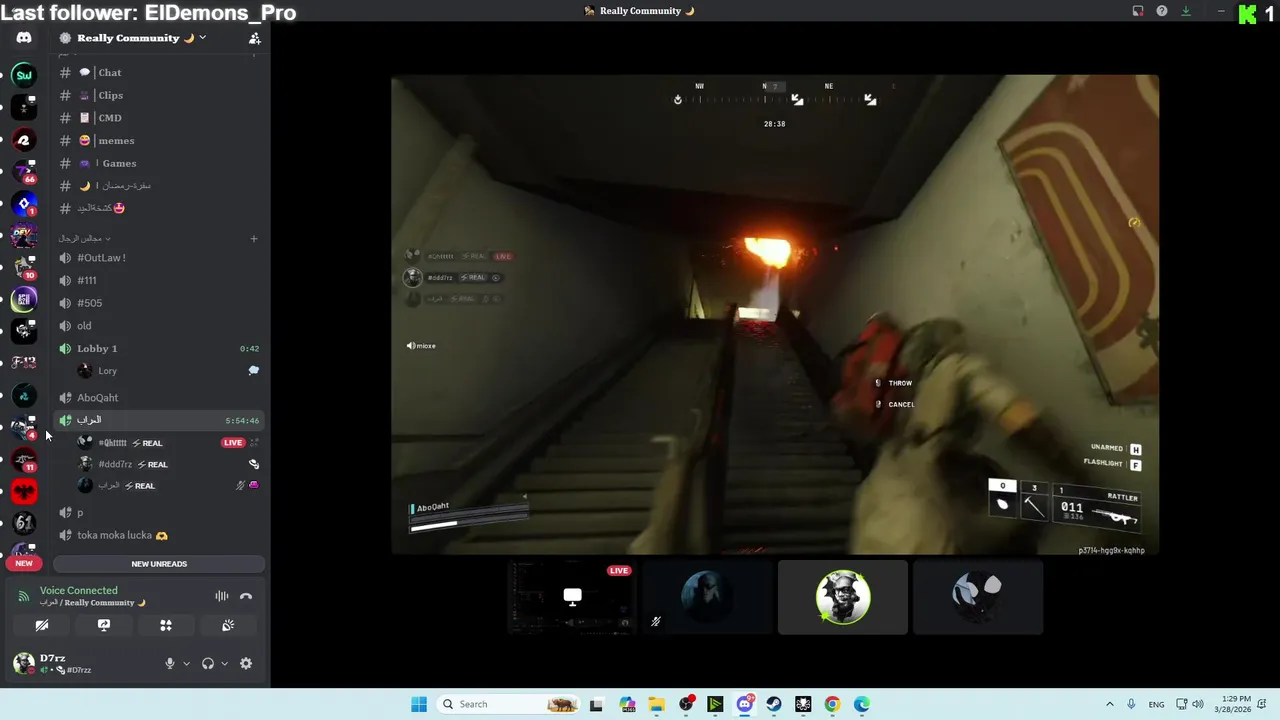Toggle headphone deafen in user panel
1280x720 pixels.
[x=208, y=663]
